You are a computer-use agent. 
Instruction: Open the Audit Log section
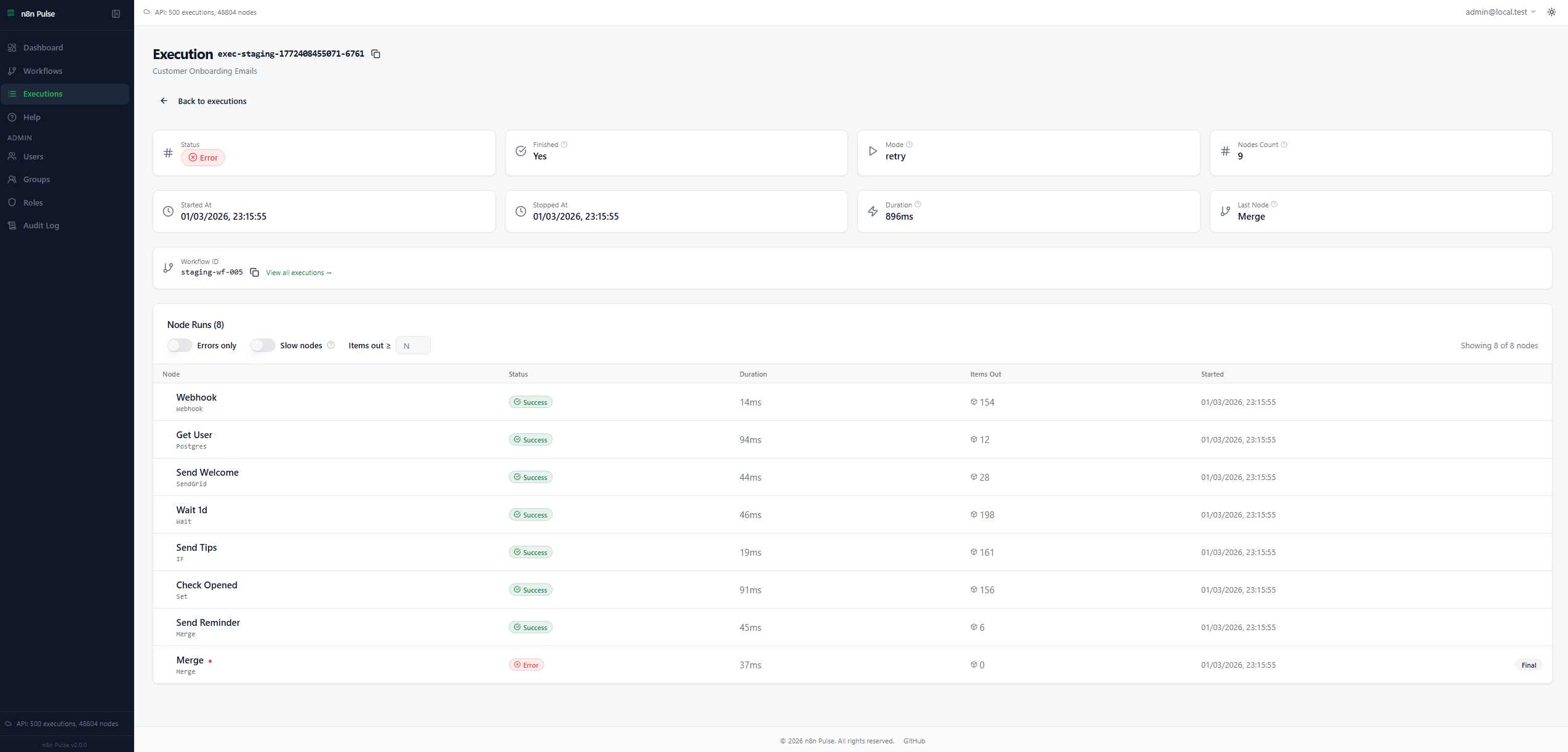pyautogui.click(x=41, y=225)
